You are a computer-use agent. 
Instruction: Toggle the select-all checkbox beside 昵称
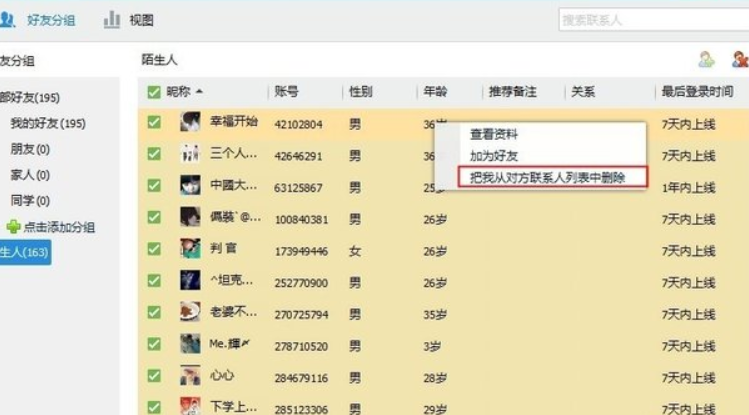(154, 92)
